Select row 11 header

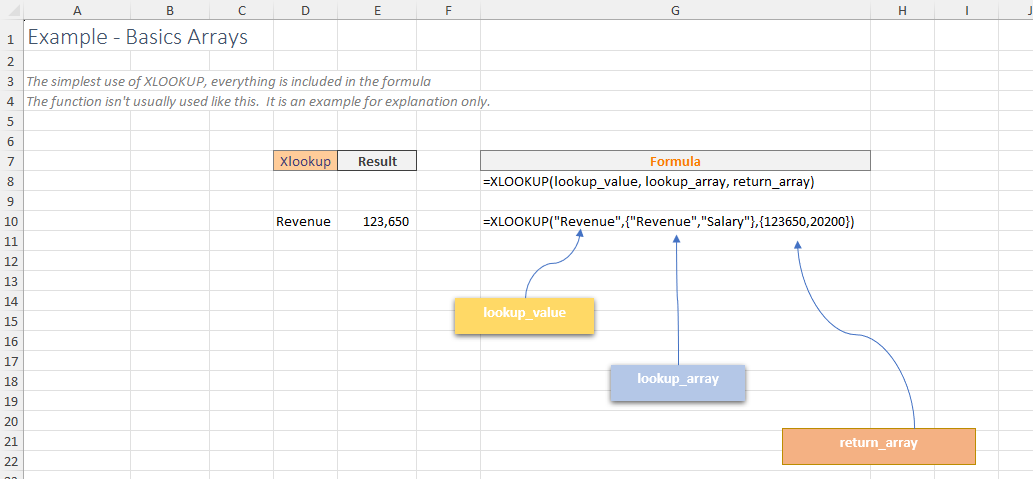(x=11, y=242)
